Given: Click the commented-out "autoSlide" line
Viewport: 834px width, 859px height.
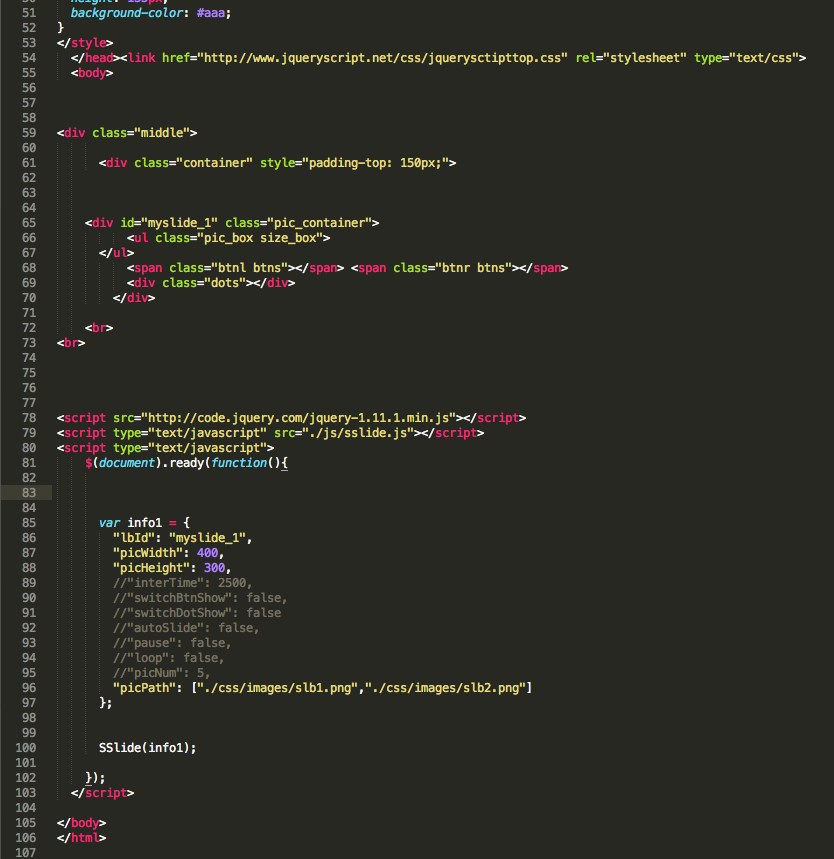Looking at the screenshot, I should pos(185,627).
